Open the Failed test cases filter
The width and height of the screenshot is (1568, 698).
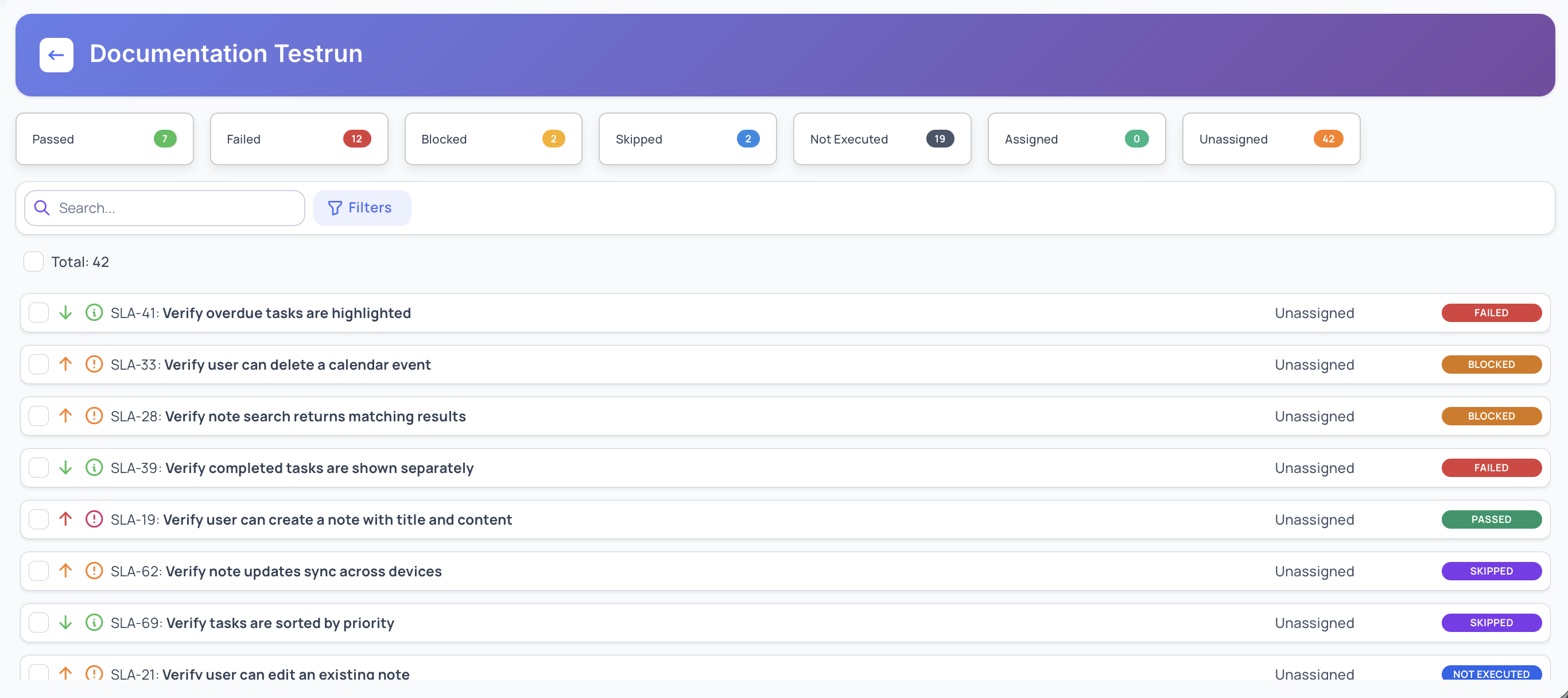coord(298,139)
